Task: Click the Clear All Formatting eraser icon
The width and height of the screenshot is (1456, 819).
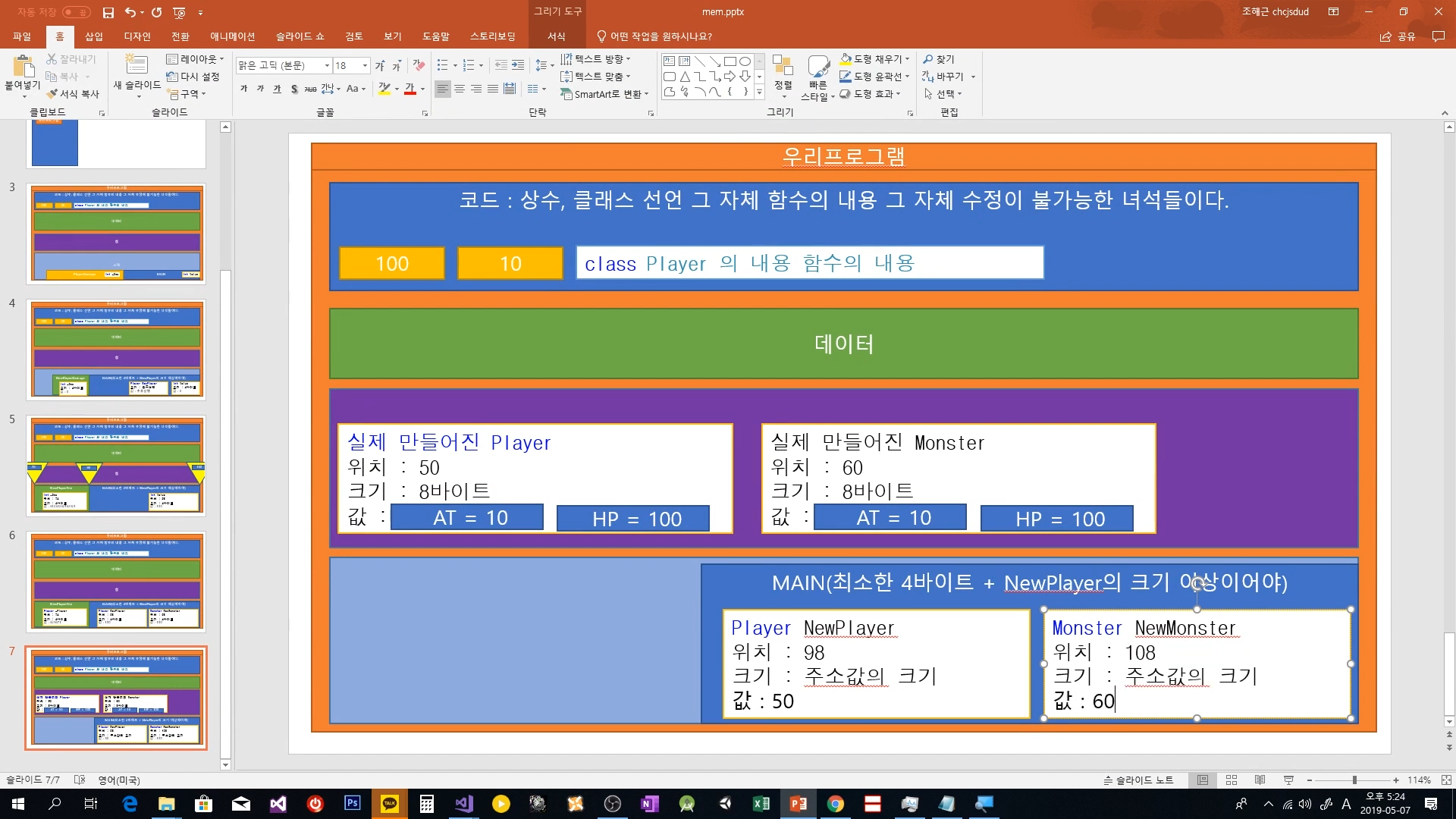Action: [x=419, y=65]
